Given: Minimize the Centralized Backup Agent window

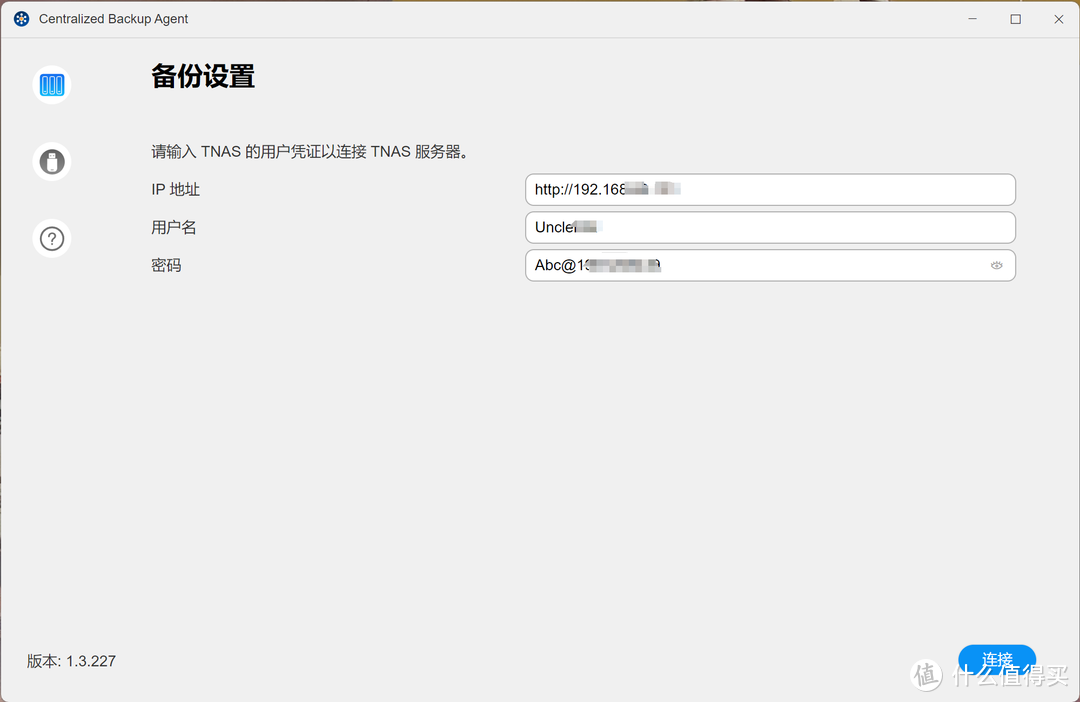Looking at the screenshot, I should pos(971,19).
